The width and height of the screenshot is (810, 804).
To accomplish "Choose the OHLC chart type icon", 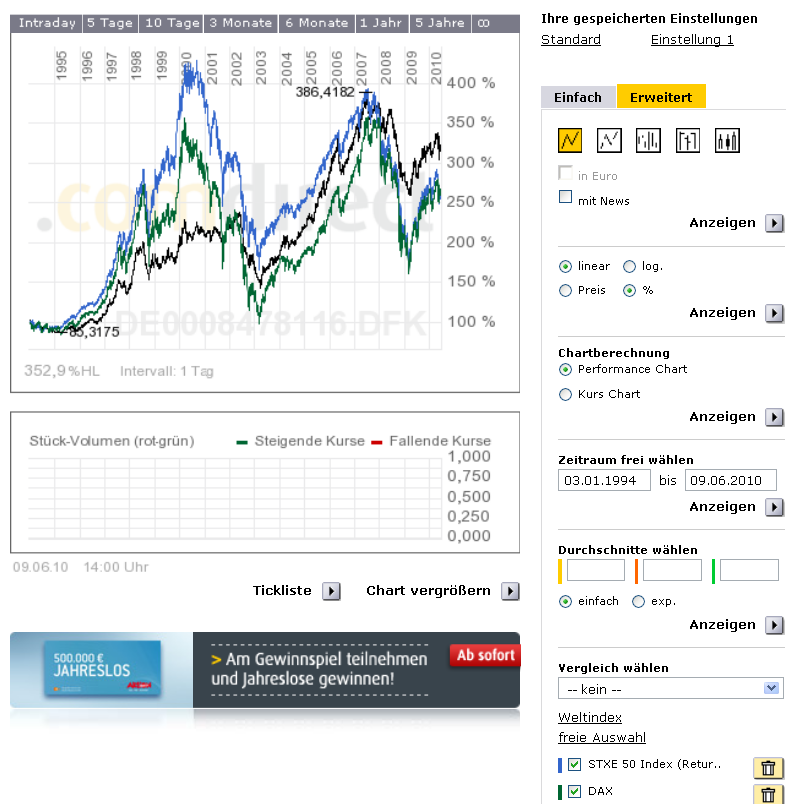I will click(x=688, y=140).
